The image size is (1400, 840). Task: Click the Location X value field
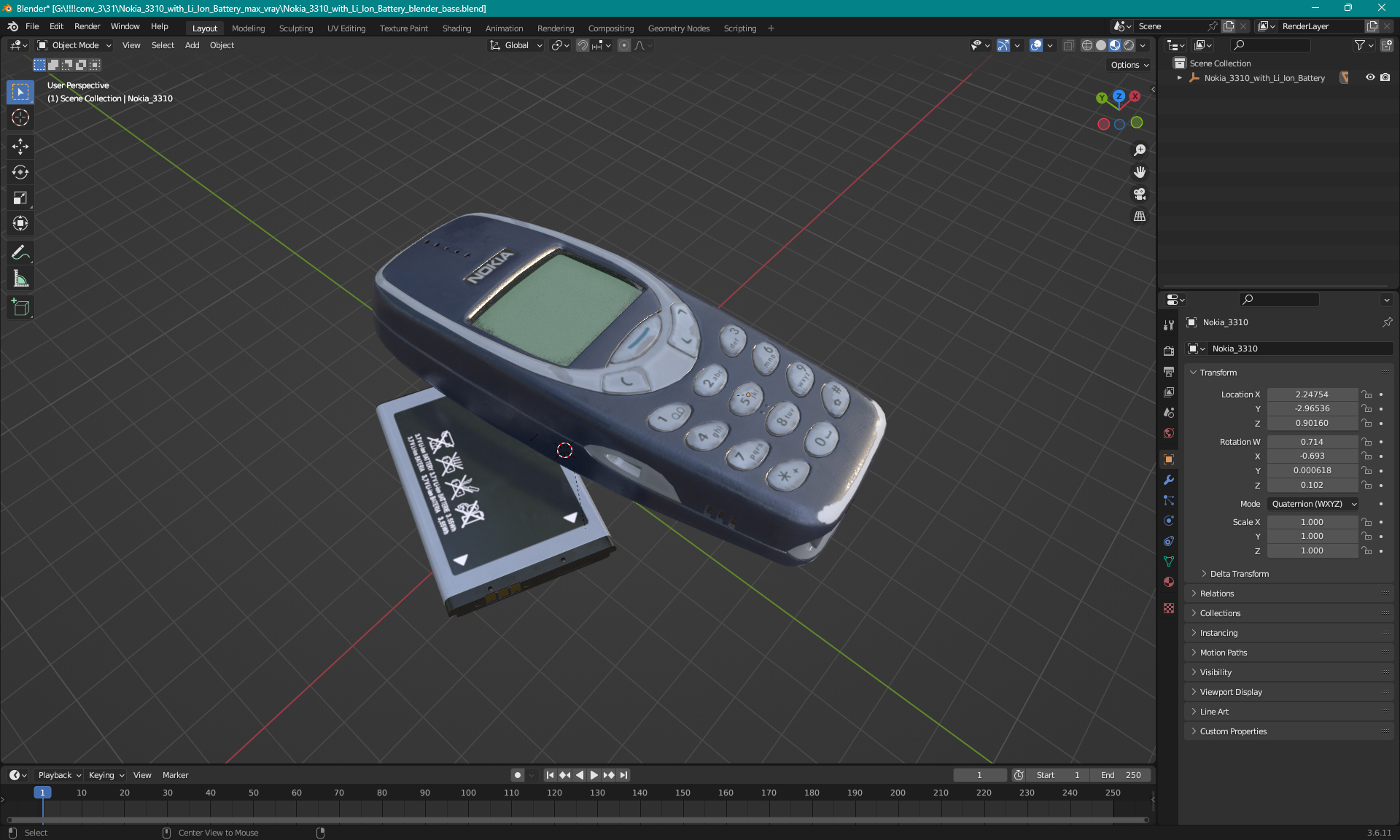tap(1312, 394)
